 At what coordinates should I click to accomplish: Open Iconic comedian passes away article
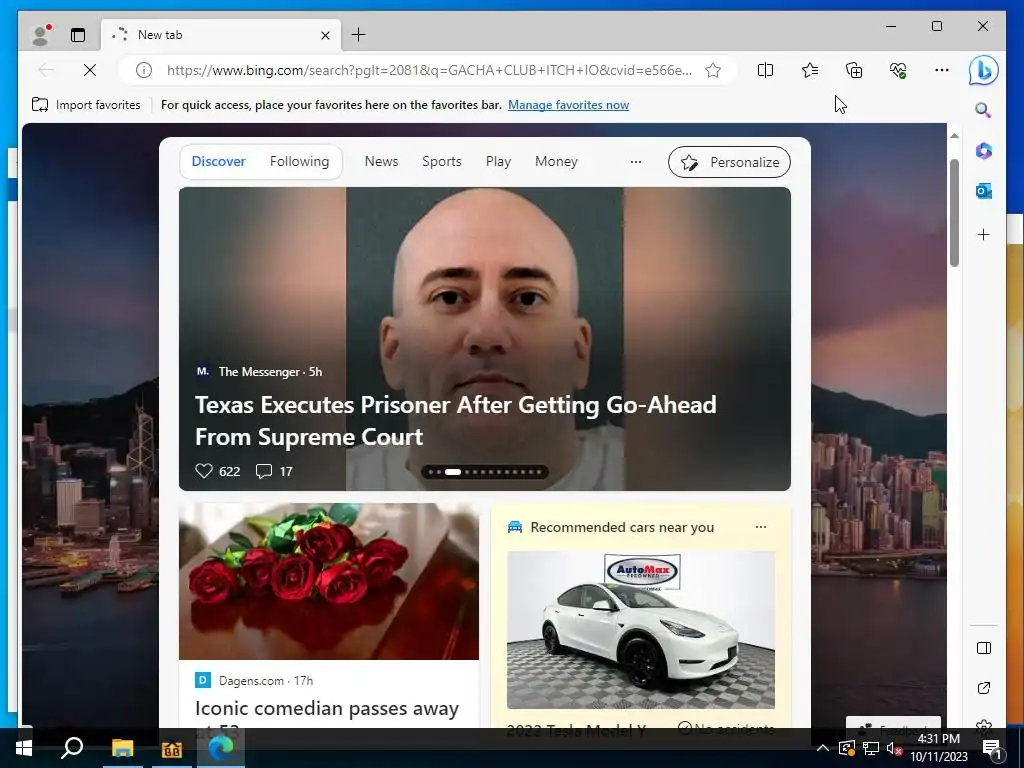coord(327,709)
